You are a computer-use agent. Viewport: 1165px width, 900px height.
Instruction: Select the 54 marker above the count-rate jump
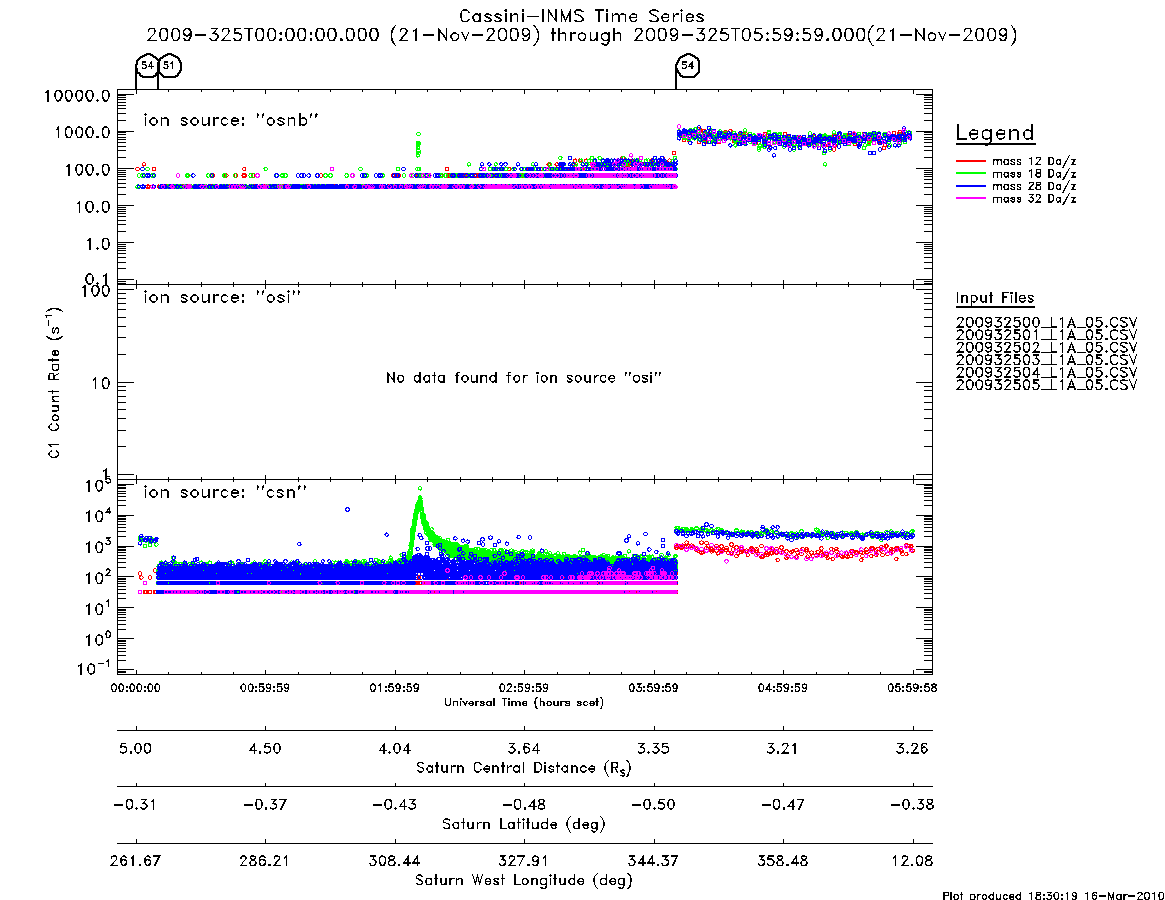(688, 65)
